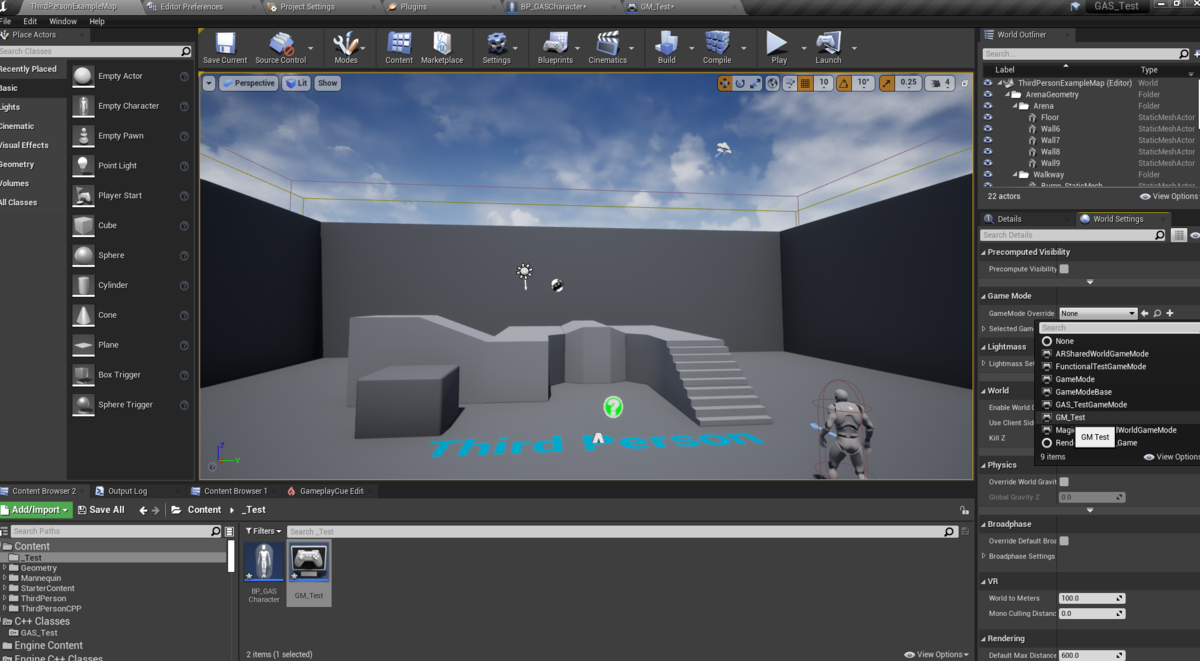Toggle visibility of Wall9 in World Outliner
This screenshot has height=661, width=1200.
(988, 163)
